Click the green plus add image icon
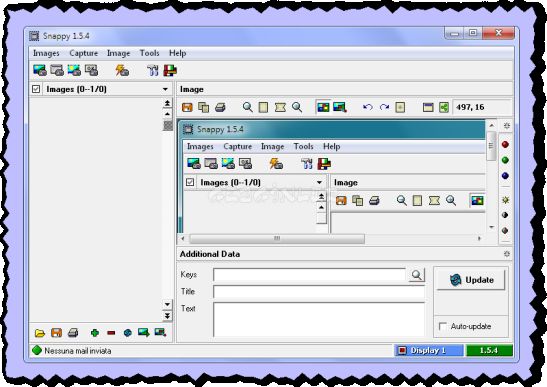 (95, 333)
